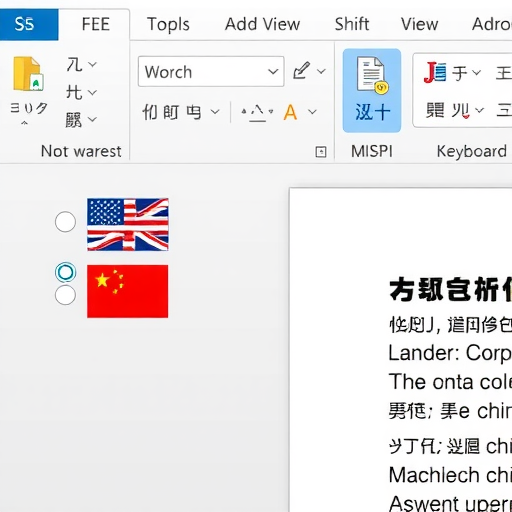
Task: Expand third small dropdown in clipboard group
Action: pyautogui.click(x=92, y=119)
